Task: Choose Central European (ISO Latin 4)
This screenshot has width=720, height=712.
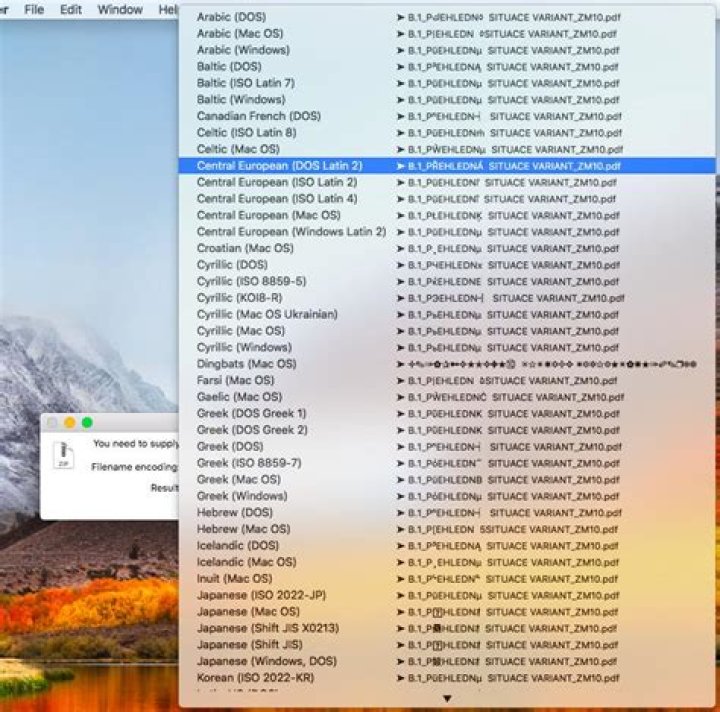Action: click(x=447, y=199)
